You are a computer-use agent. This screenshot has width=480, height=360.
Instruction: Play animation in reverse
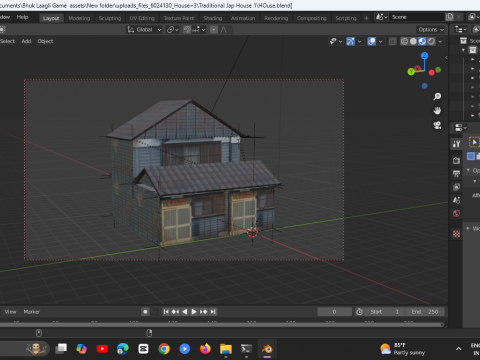(185, 312)
